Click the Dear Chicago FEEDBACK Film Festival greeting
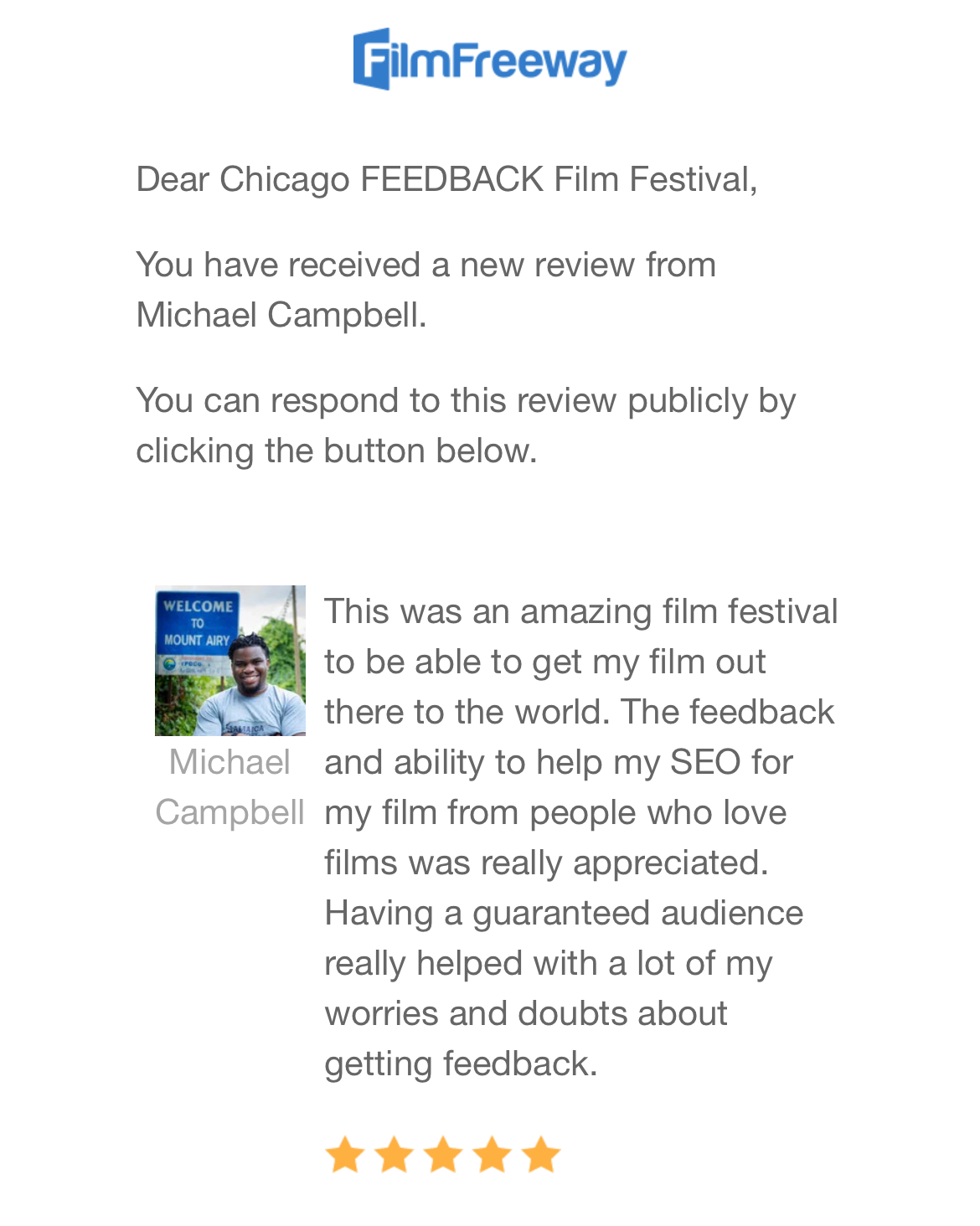 [446, 179]
